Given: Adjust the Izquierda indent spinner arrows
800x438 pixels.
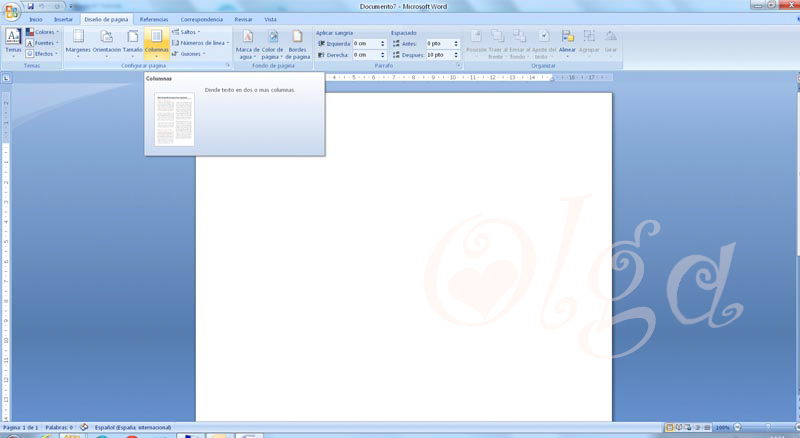Looking at the screenshot, I should (383, 44).
